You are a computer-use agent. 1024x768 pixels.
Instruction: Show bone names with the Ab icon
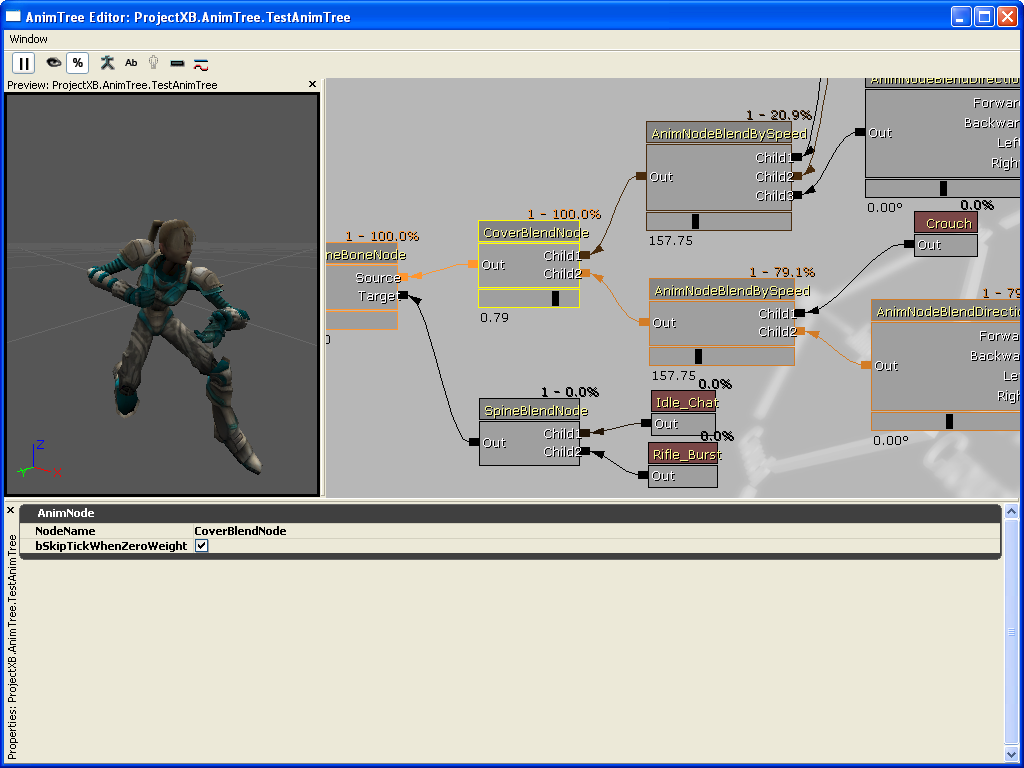tap(131, 62)
